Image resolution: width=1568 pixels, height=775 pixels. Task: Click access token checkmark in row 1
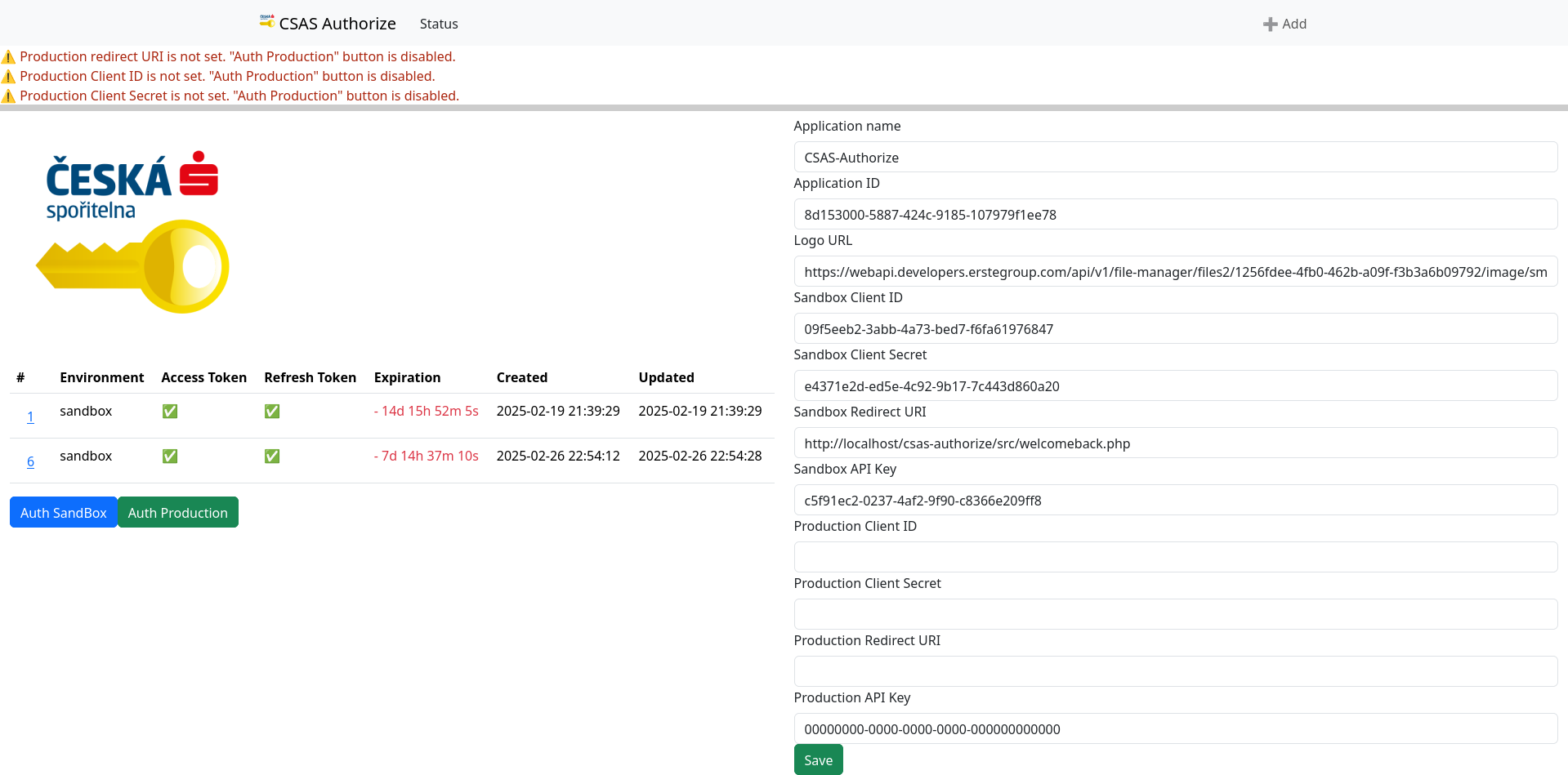click(170, 412)
